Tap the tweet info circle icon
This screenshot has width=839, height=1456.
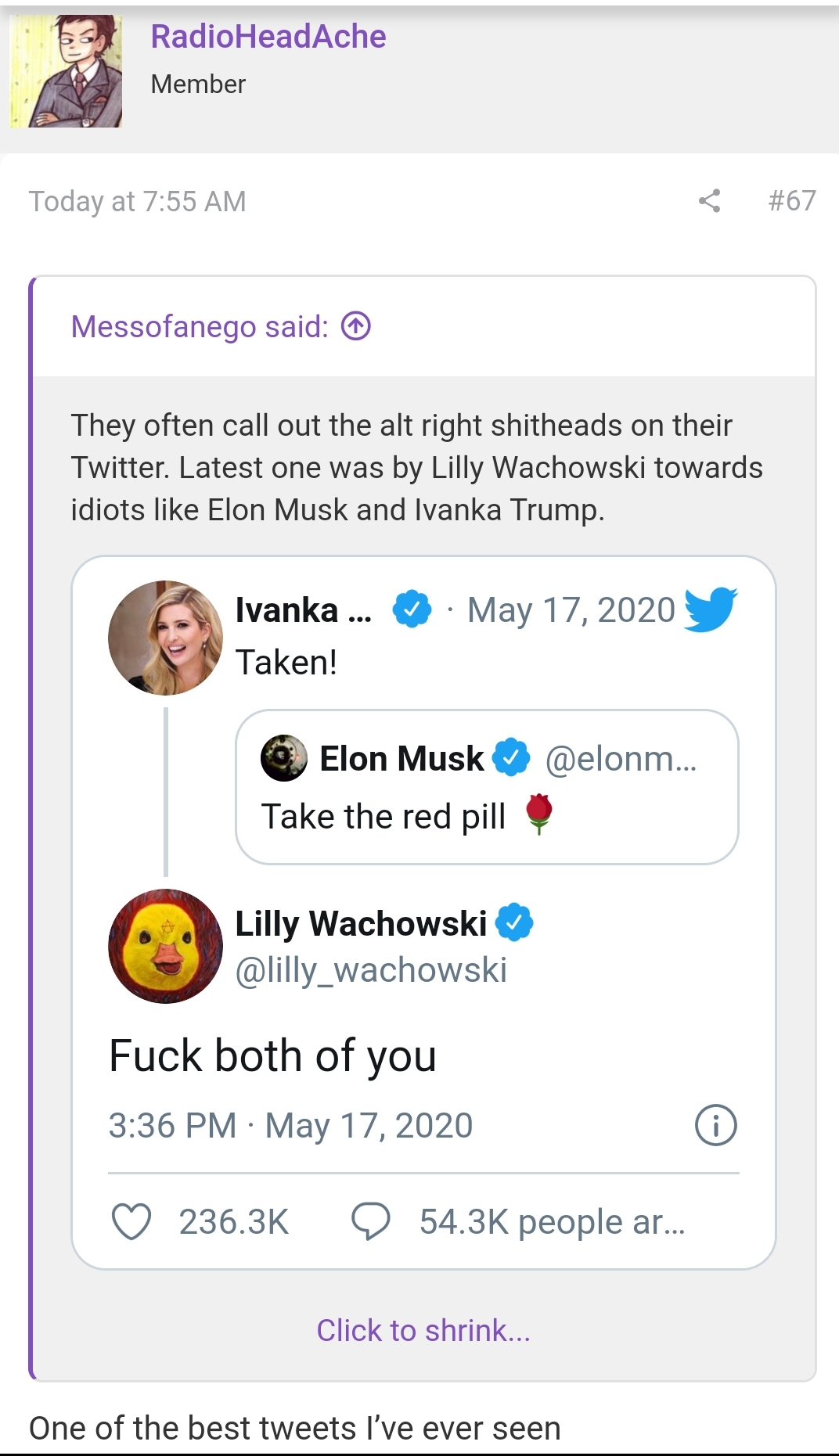coord(716,1126)
